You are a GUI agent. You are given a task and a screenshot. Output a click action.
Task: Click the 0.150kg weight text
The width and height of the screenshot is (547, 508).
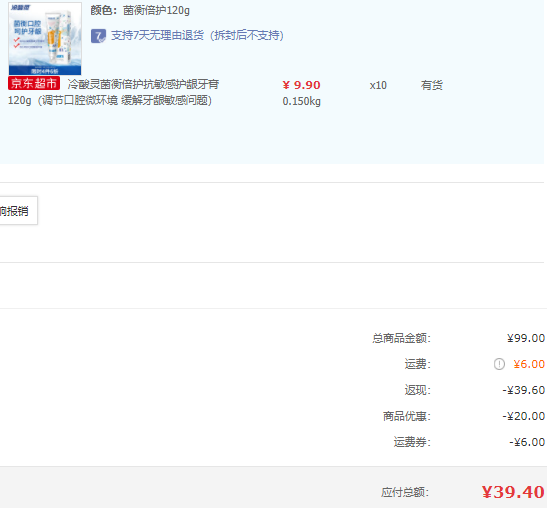301,102
